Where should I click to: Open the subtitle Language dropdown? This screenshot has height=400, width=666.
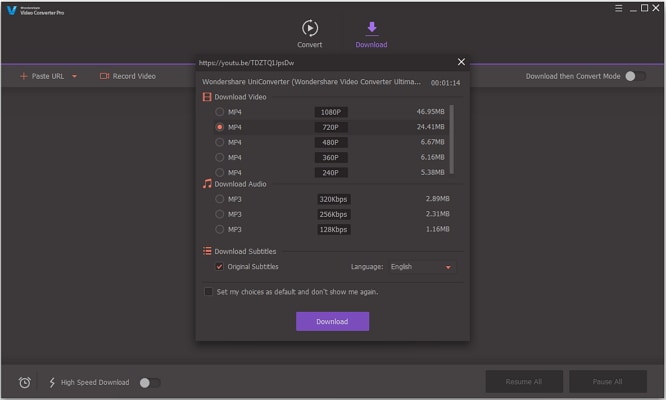click(x=421, y=267)
